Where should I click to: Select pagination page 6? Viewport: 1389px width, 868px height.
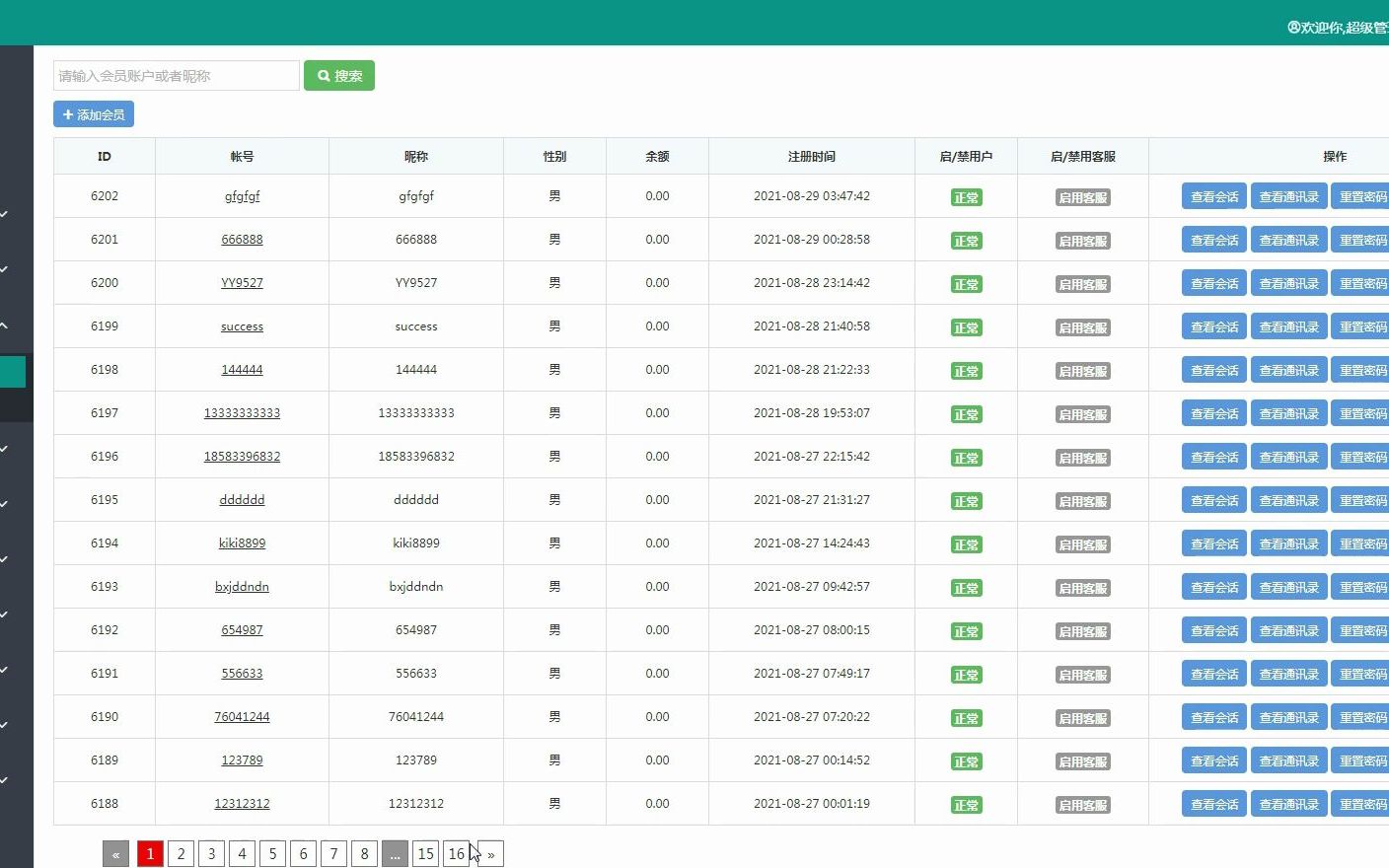[303, 854]
